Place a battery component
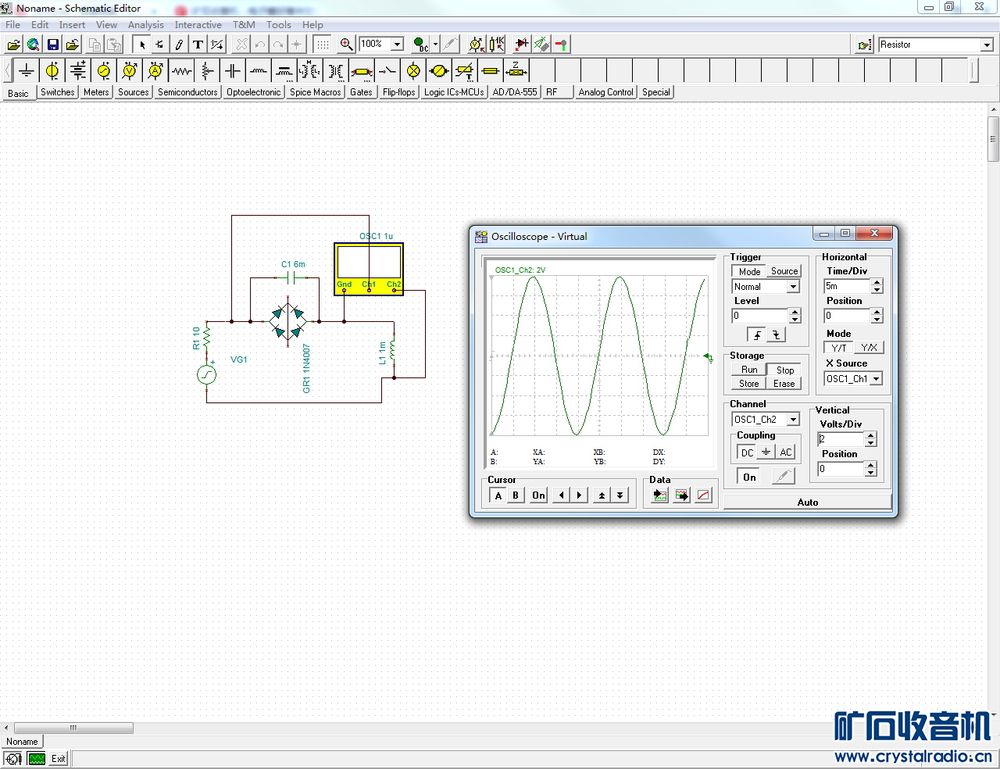Screen dimensions: 1000x769 pyautogui.click(x=78, y=71)
